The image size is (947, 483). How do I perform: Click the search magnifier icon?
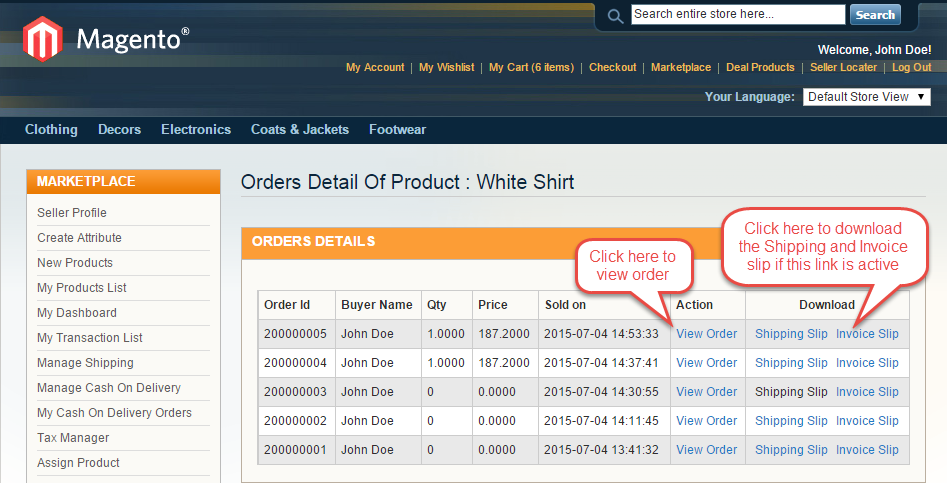[615, 16]
